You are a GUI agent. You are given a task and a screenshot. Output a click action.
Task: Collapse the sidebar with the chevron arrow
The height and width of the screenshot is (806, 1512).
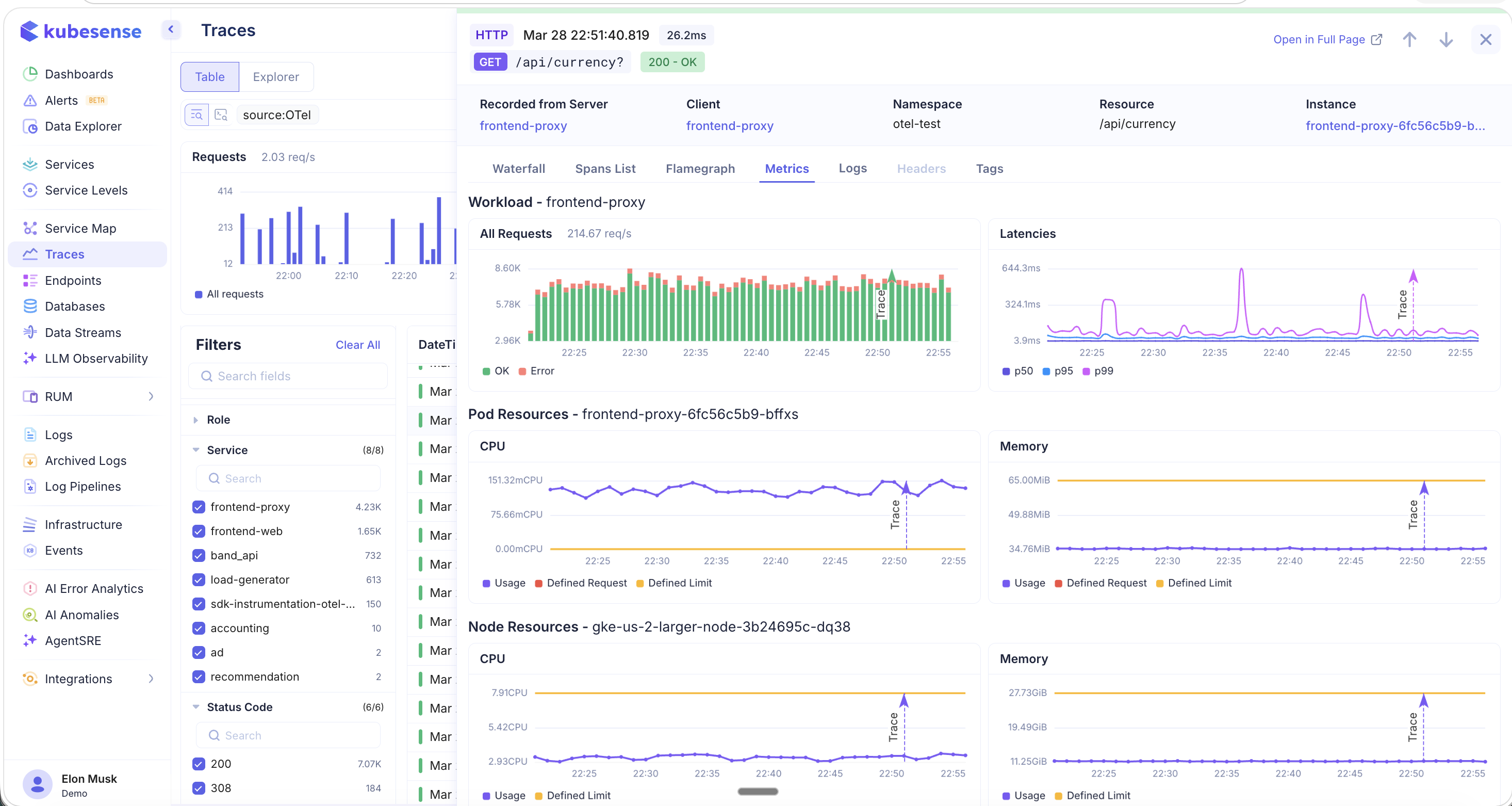pos(171,29)
